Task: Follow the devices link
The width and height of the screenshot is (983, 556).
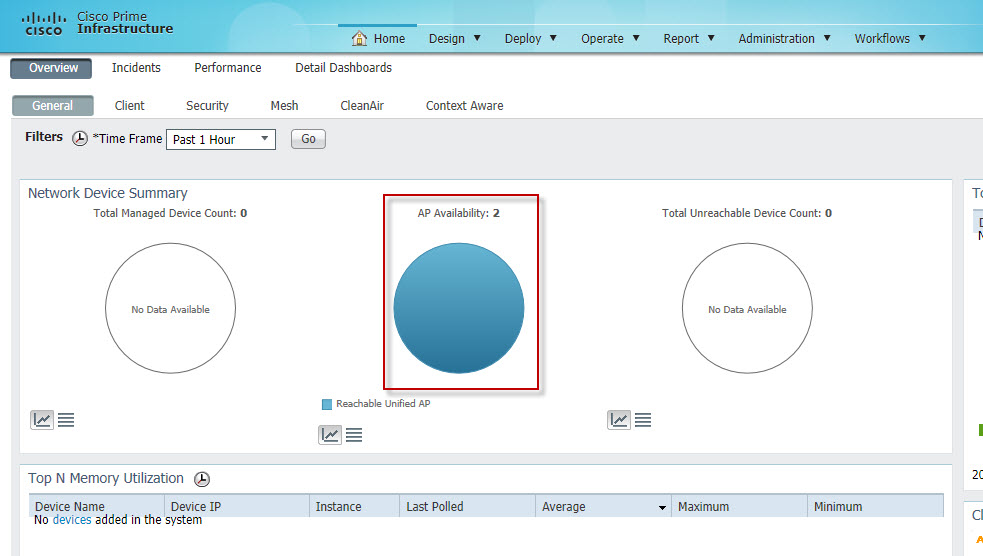Action: click(x=72, y=520)
